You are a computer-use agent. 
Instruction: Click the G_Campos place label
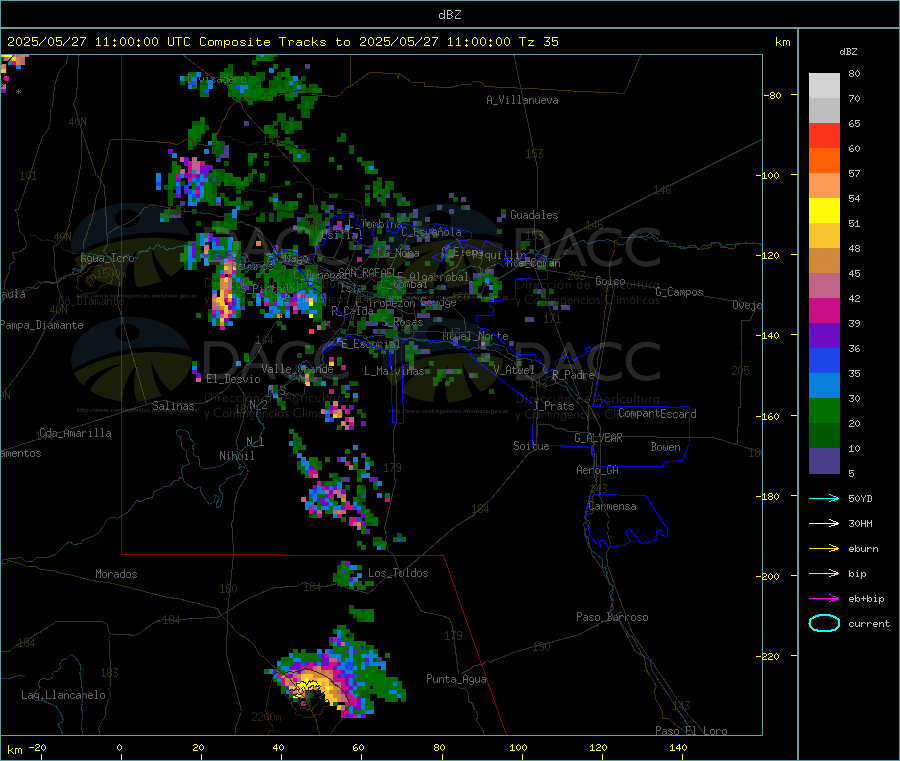[680, 292]
